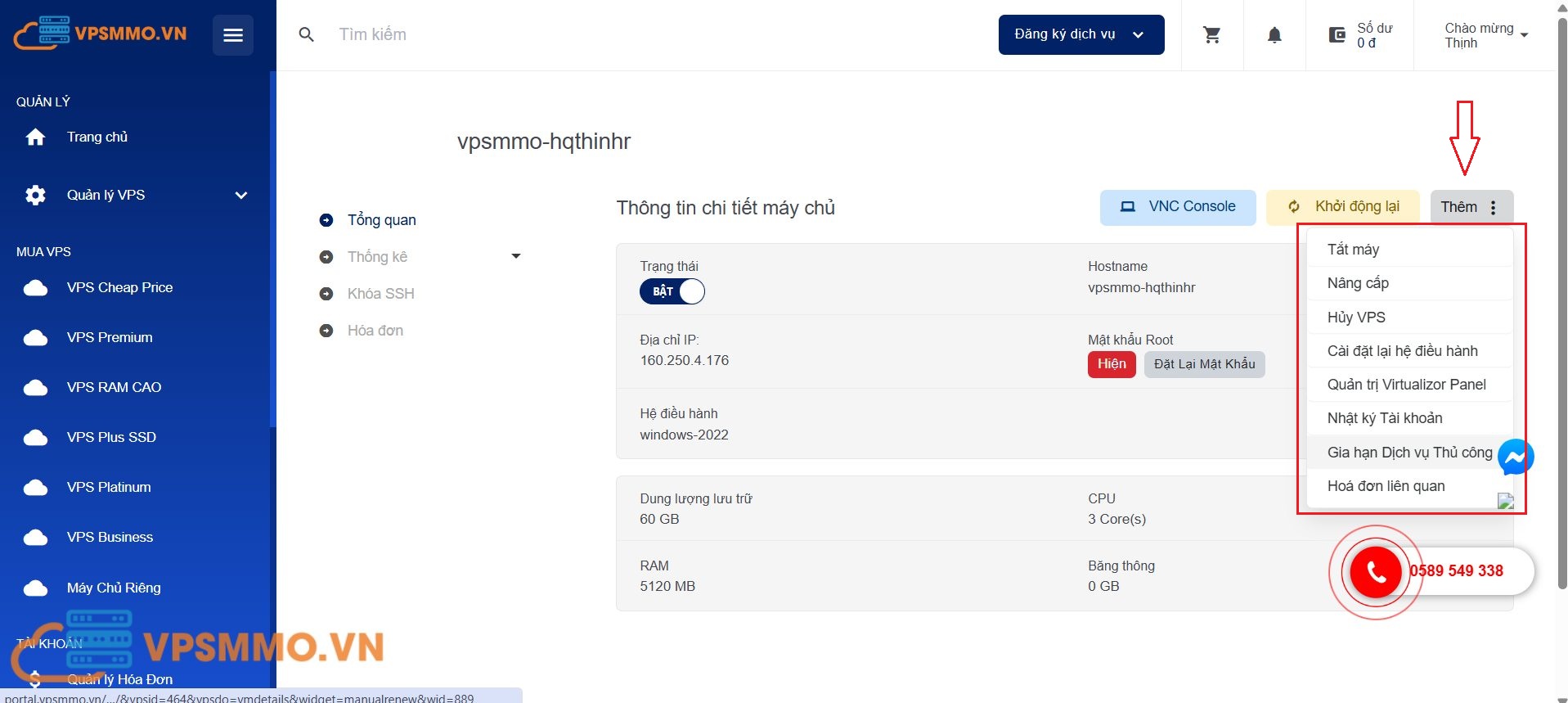Click the notification bell icon
The height and width of the screenshot is (703, 1568).
1274,35
